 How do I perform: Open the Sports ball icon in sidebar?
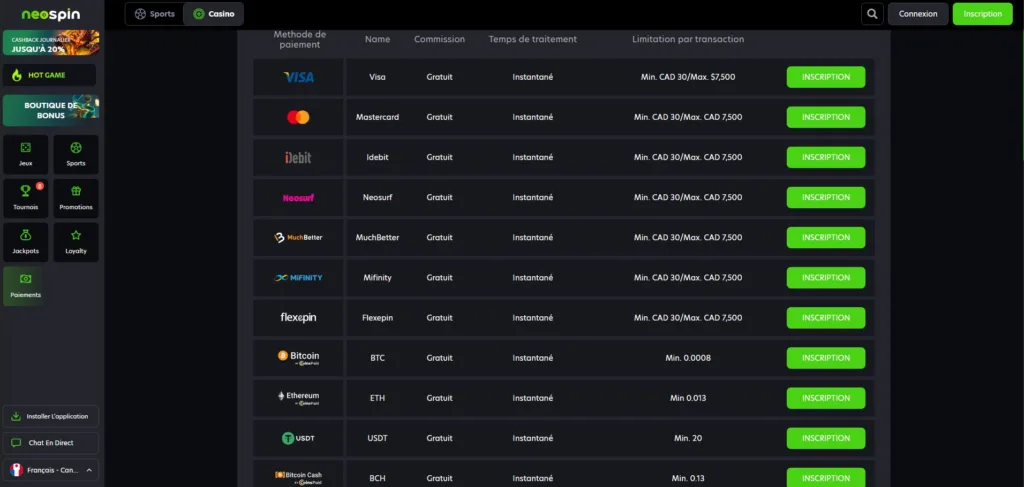pyautogui.click(x=76, y=148)
